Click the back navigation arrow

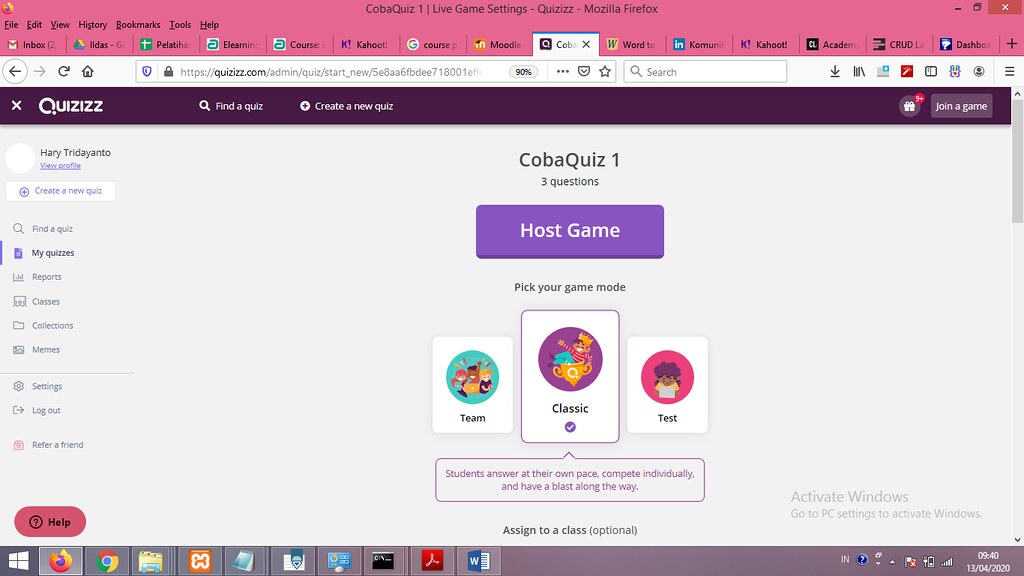pos(15,71)
